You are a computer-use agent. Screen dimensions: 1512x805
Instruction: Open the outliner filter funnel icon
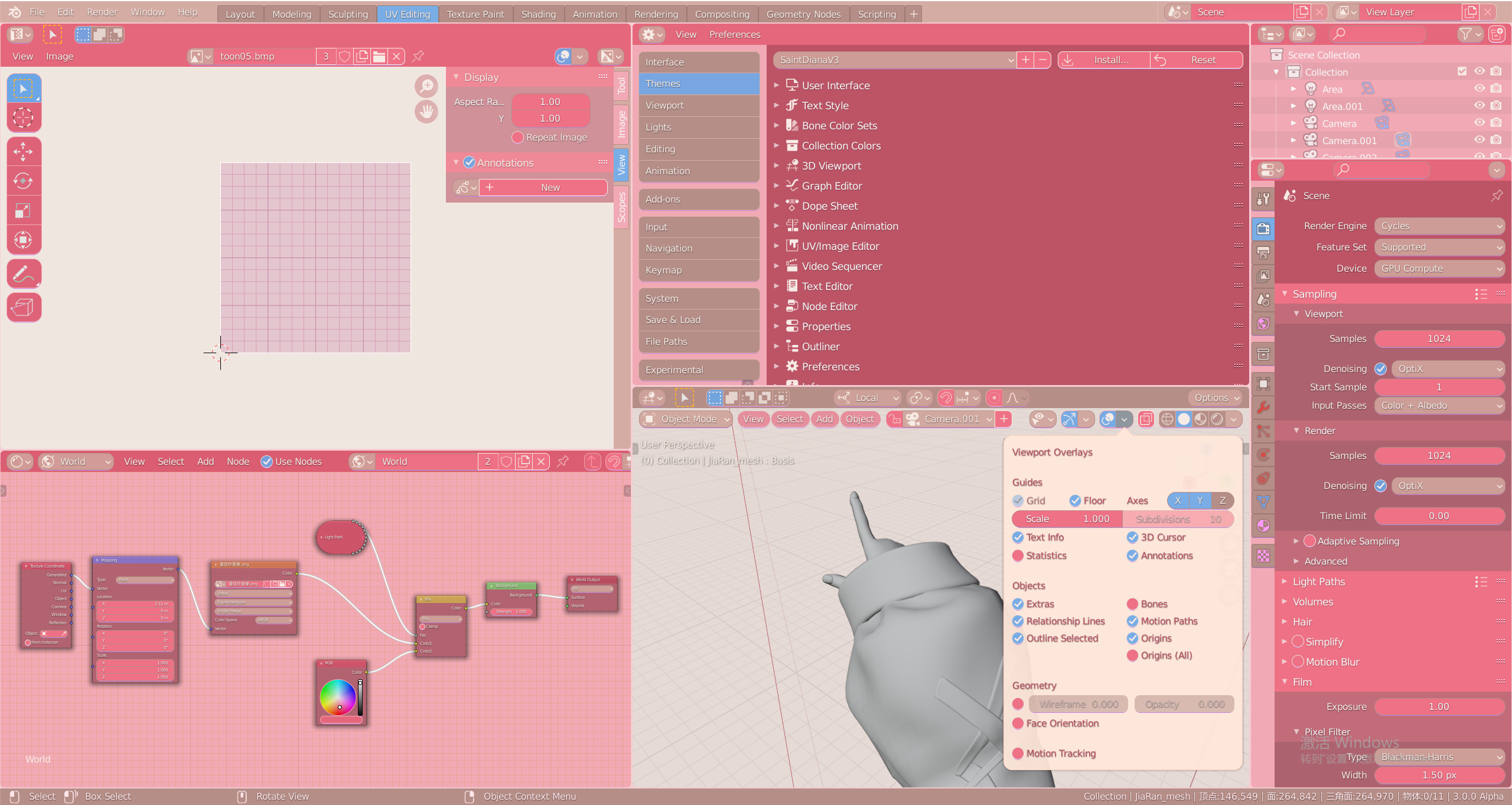[1465, 34]
